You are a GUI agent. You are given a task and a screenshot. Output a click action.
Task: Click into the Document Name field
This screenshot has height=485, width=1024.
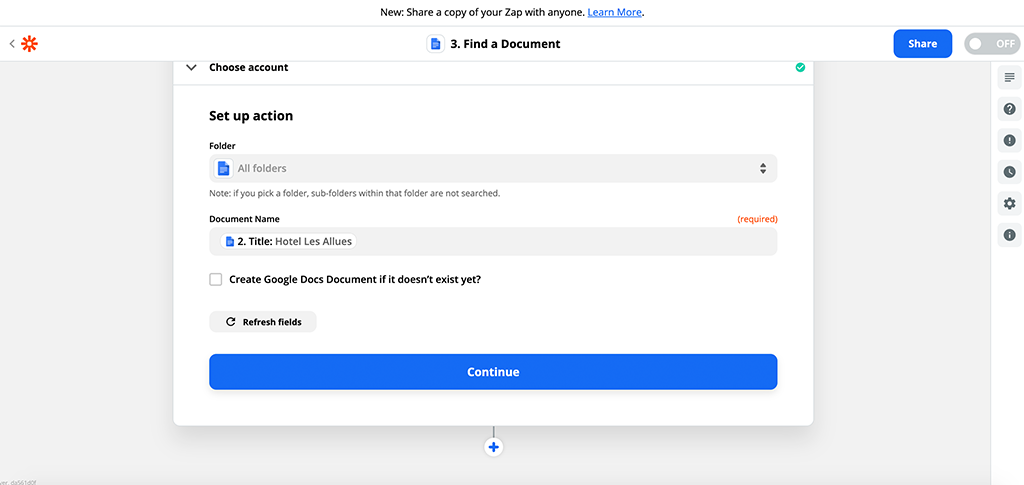(560, 241)
